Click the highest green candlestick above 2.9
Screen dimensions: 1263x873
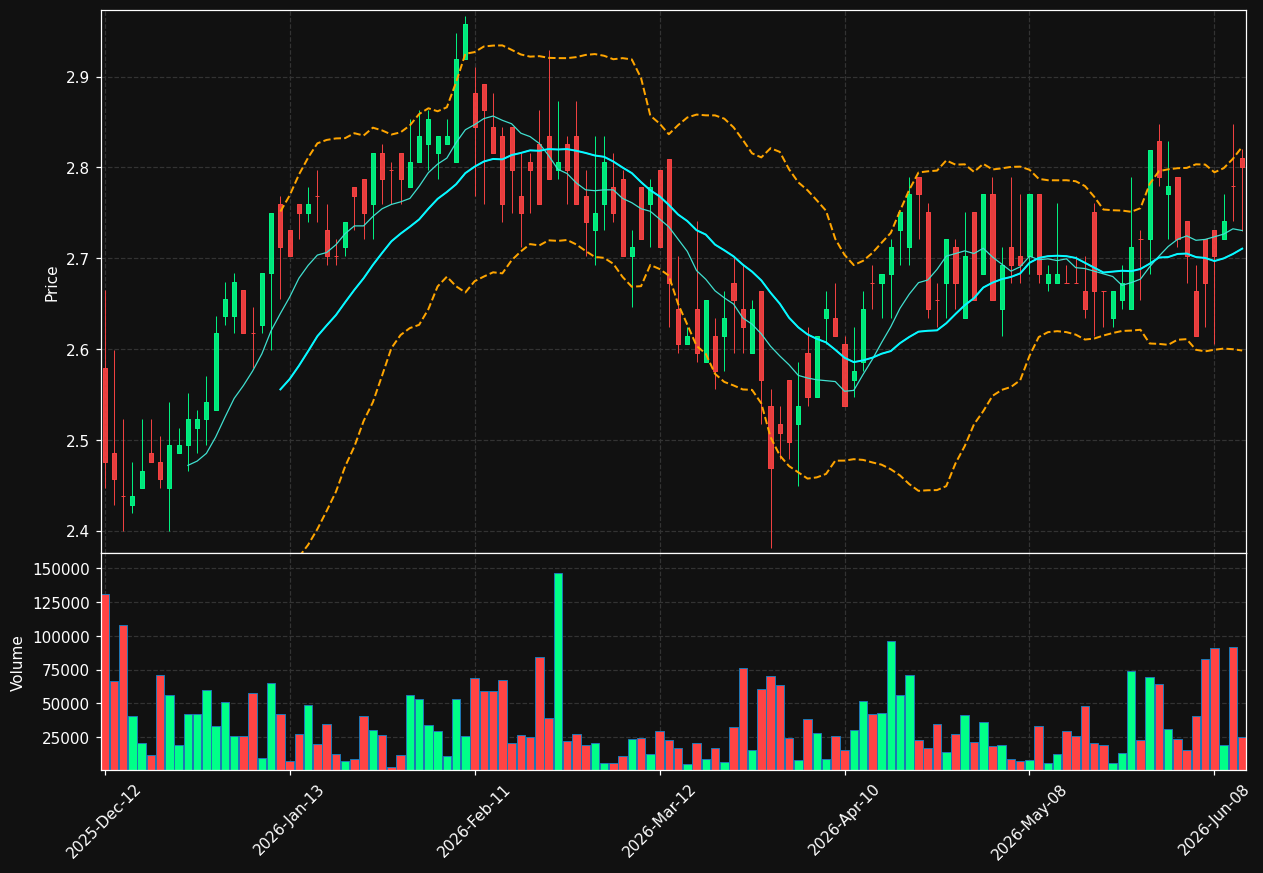tap(465, 42)
